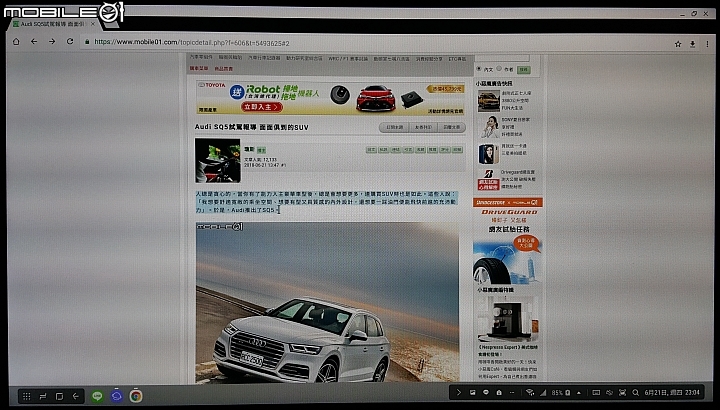Open the tray search magnifier
This screenshot has width=720, height=410.
point(636,393)
